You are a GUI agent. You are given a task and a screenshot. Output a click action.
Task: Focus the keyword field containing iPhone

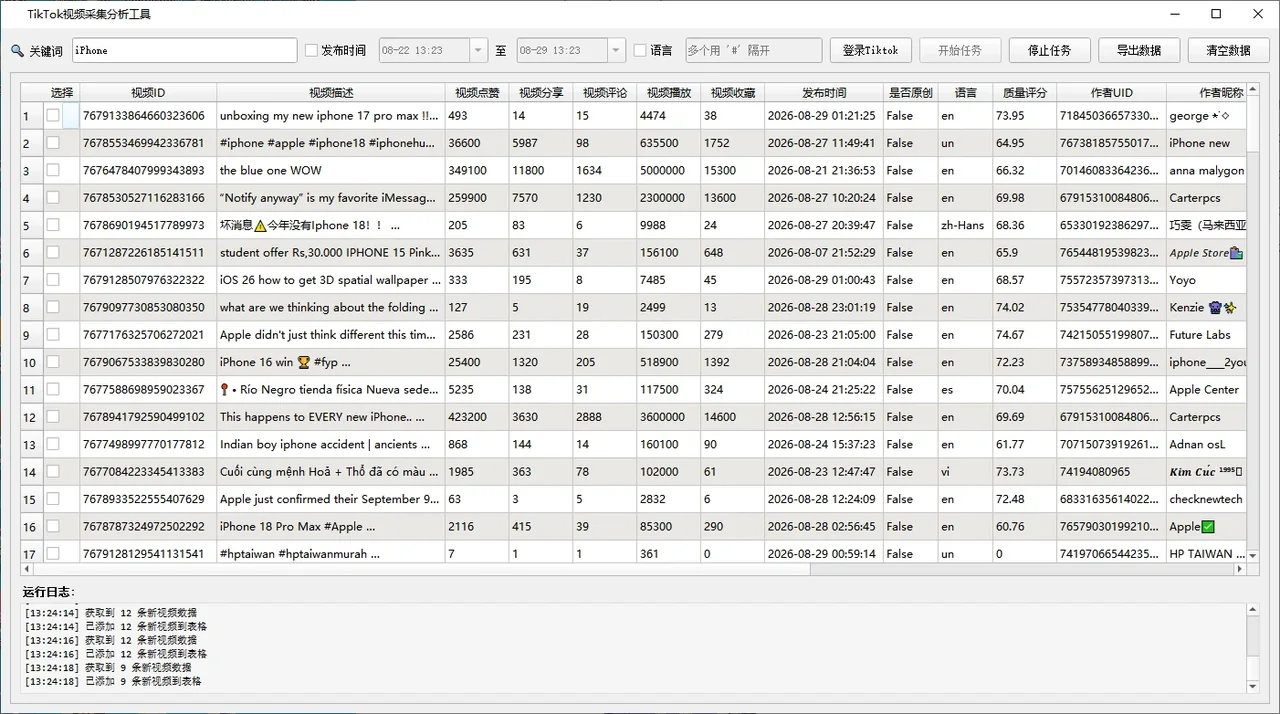tap(184, 51)
